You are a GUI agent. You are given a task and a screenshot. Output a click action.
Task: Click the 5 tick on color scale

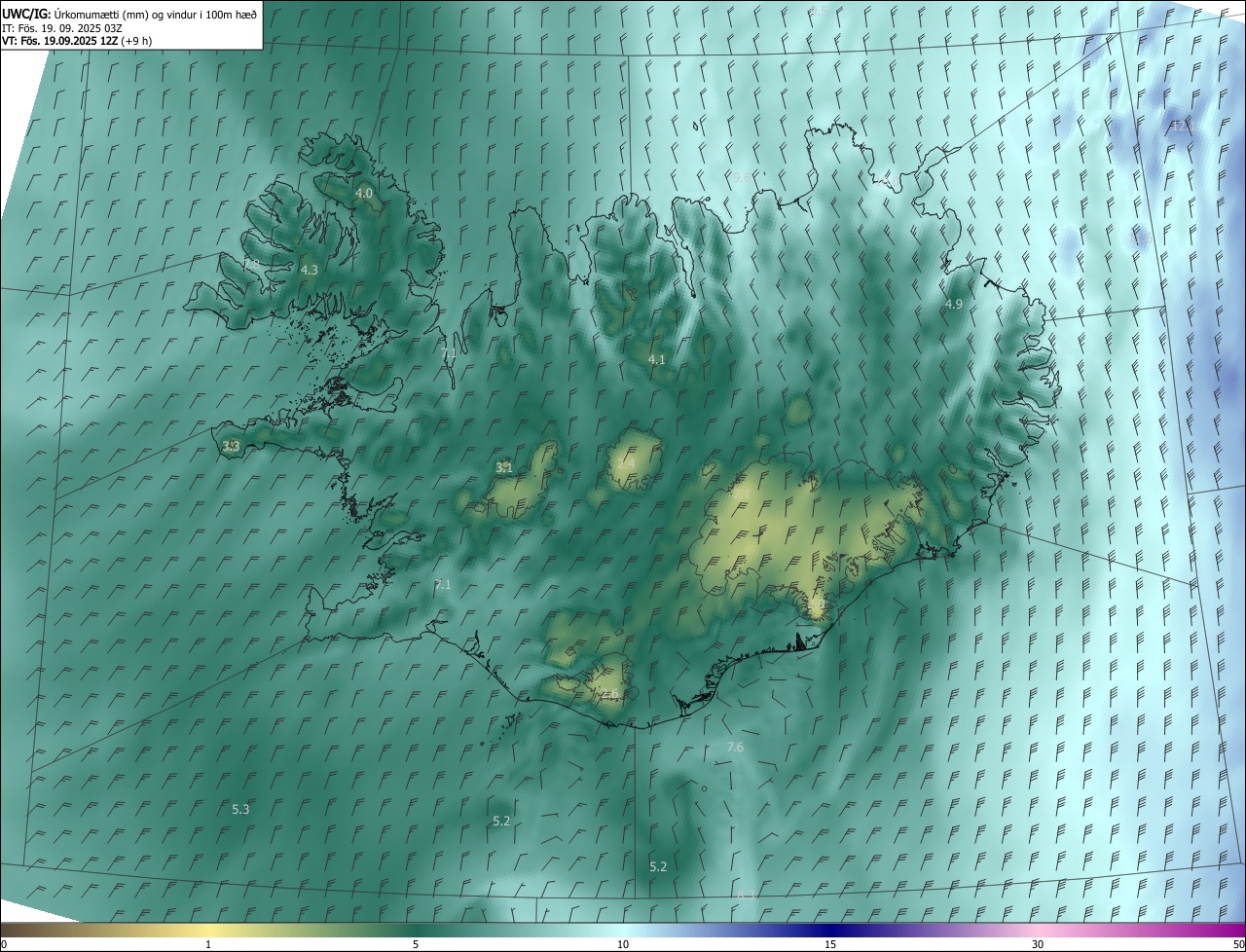coord(416,945)
